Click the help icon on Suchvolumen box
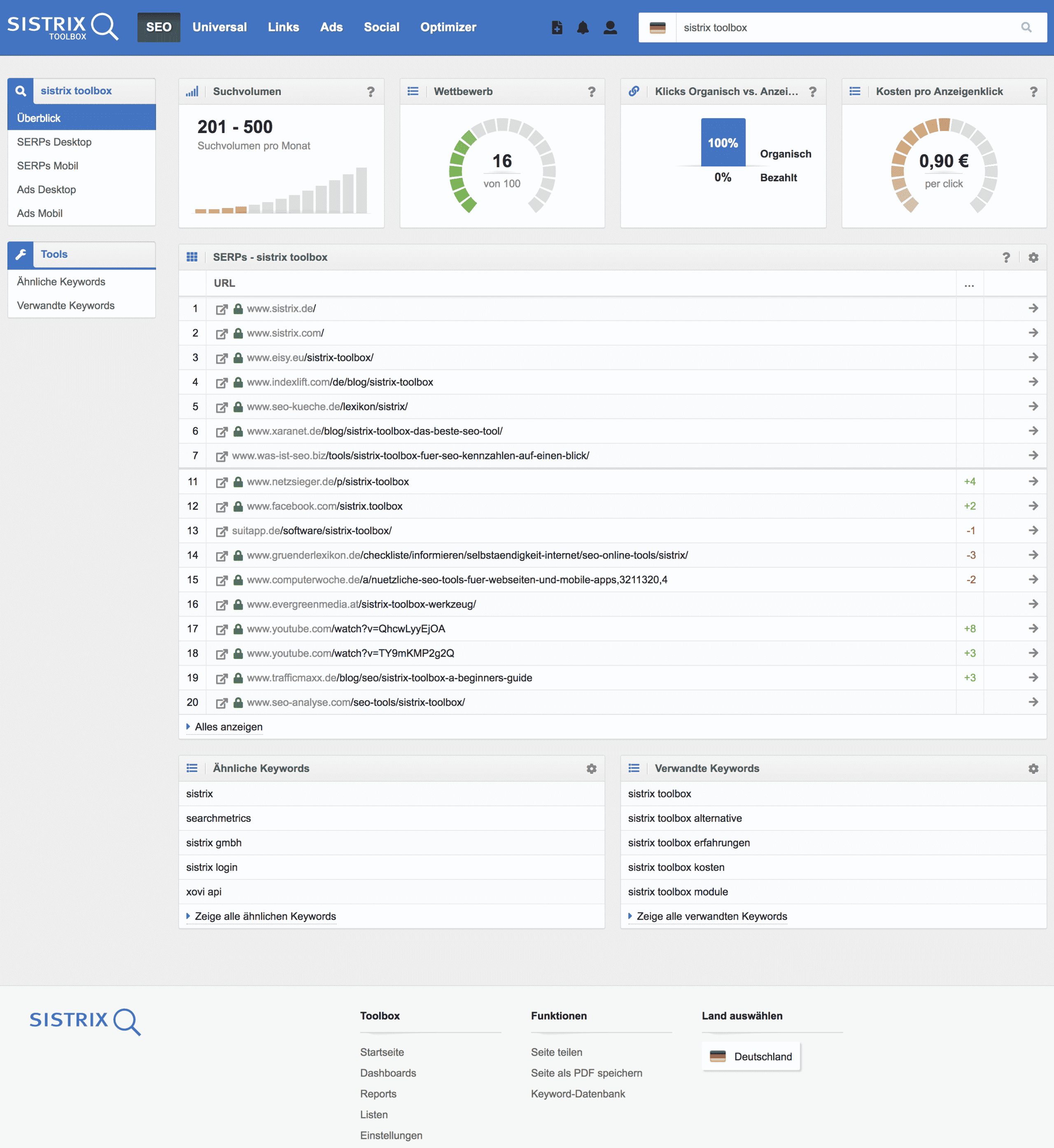 371,91
